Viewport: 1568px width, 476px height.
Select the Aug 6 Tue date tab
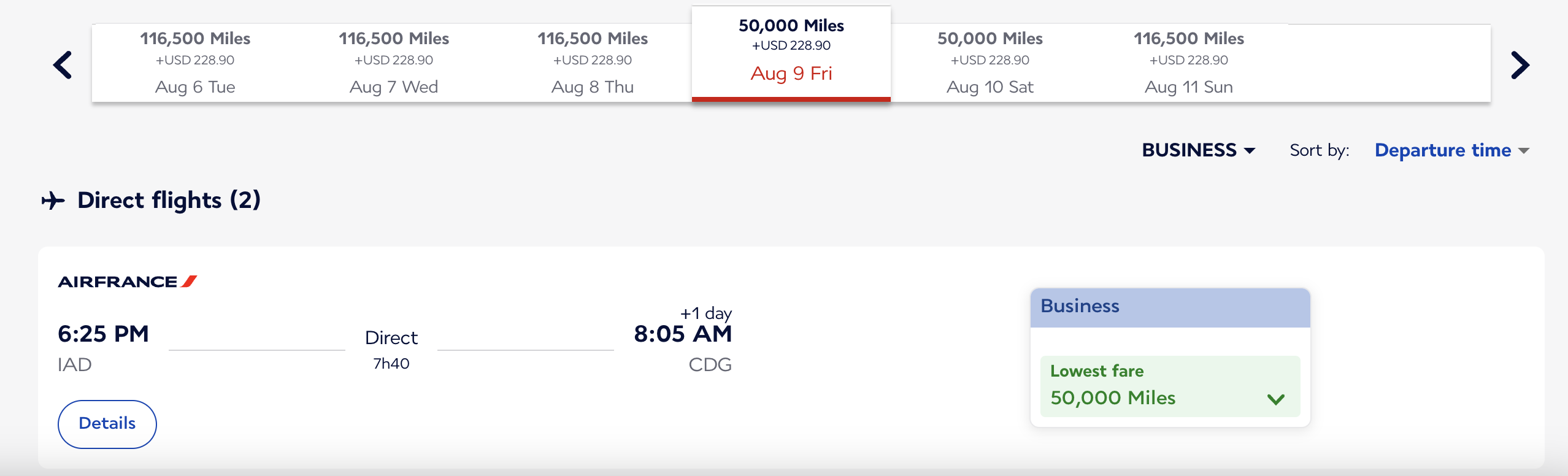[195, 63]
